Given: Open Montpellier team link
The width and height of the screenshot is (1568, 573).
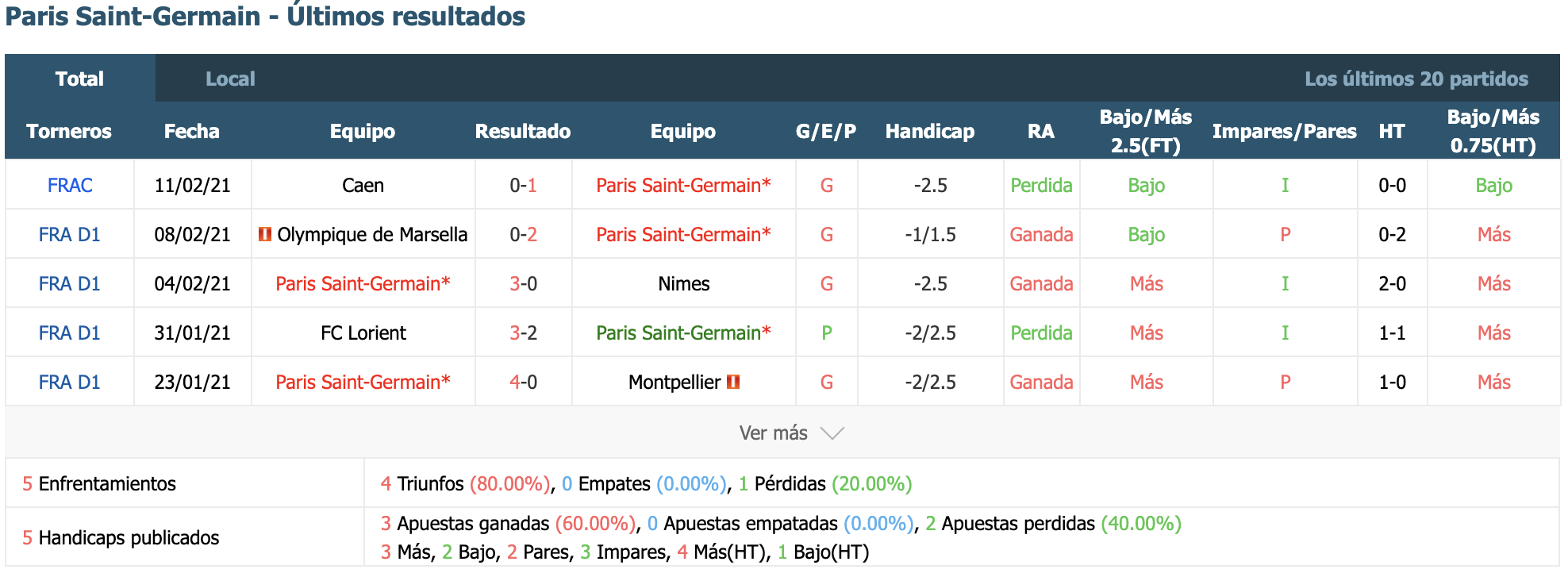Looking at the screenshot, I should coord(674,382).
